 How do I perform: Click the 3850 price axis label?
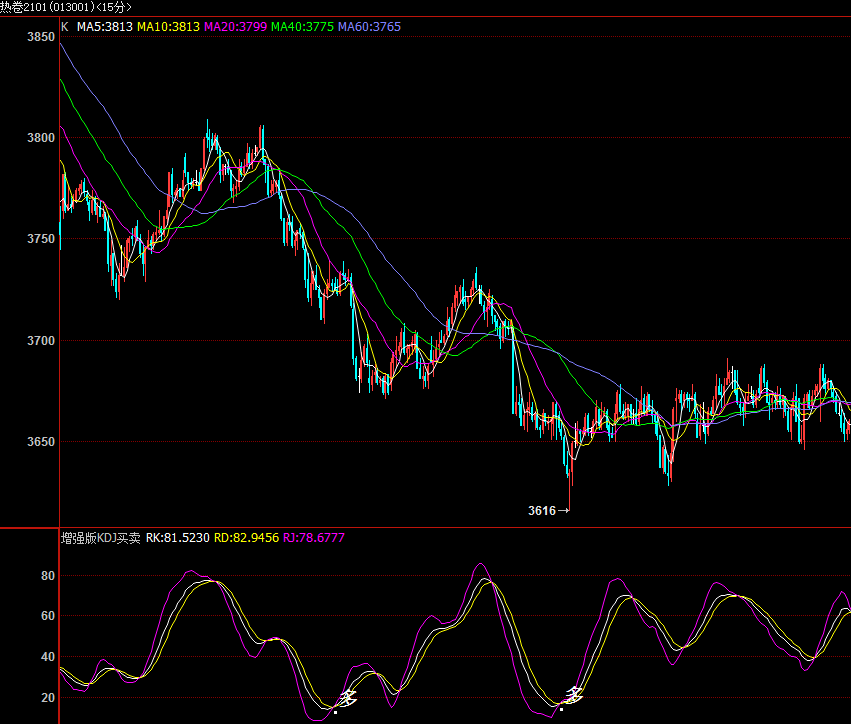tap(41, 37)
